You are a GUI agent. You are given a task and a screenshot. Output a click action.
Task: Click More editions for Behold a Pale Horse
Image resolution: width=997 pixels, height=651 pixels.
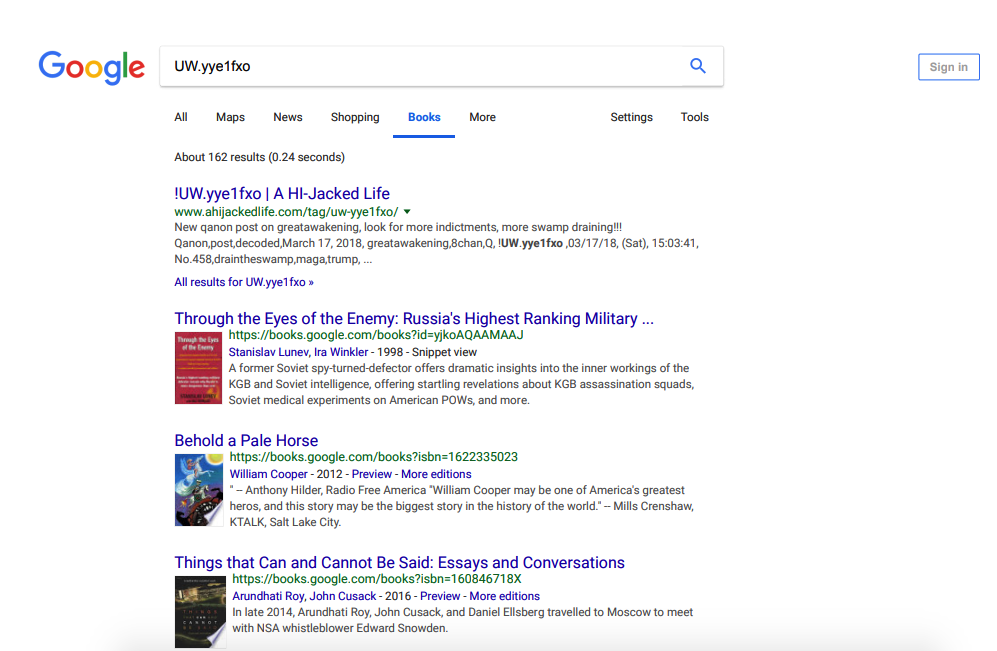point(436,474)
